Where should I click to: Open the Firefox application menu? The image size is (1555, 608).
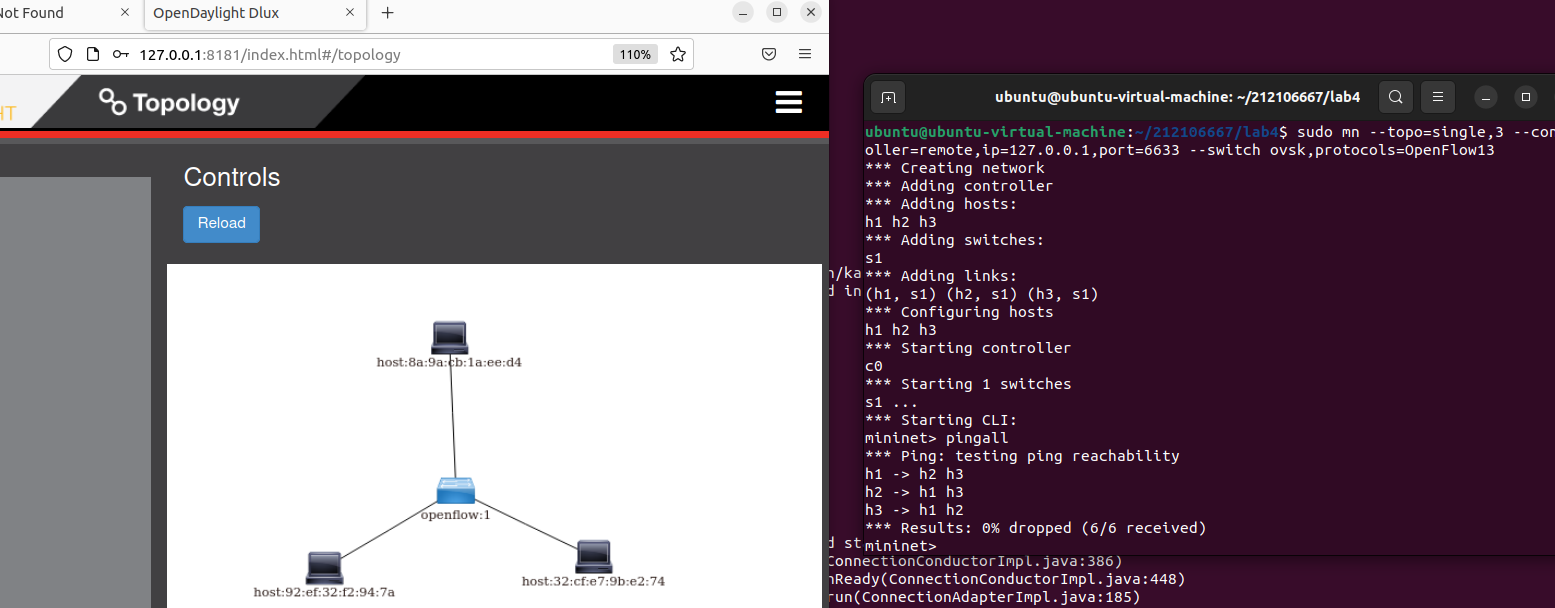click(805, 54)
